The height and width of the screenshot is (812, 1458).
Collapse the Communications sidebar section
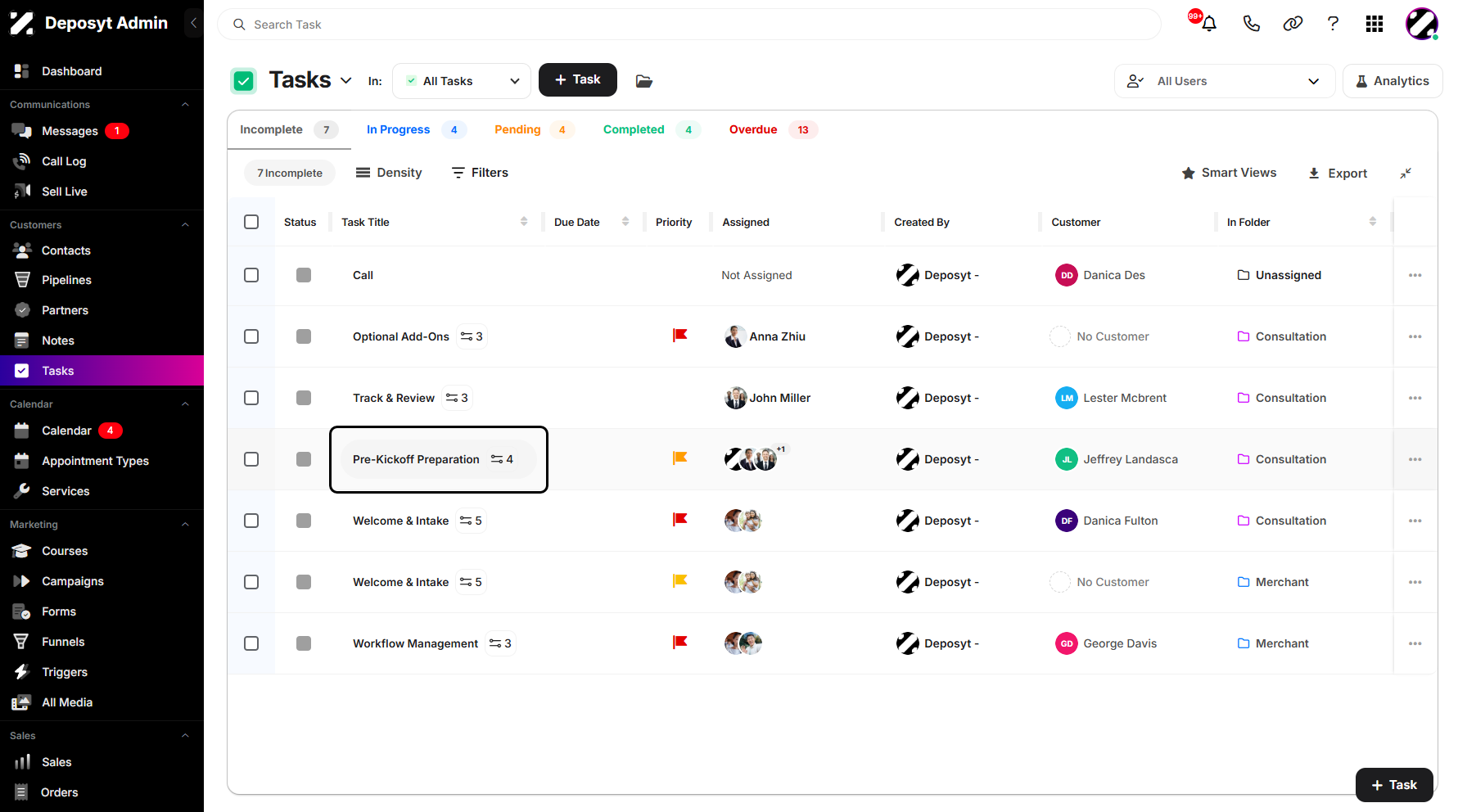pyautogui.click(x=185, y=105)
